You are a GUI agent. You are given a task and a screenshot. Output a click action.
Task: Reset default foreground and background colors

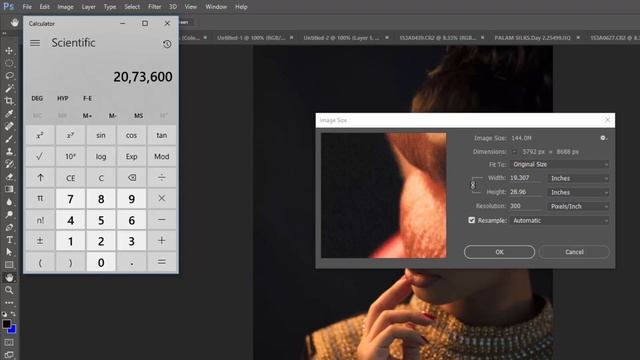[4, 314]
